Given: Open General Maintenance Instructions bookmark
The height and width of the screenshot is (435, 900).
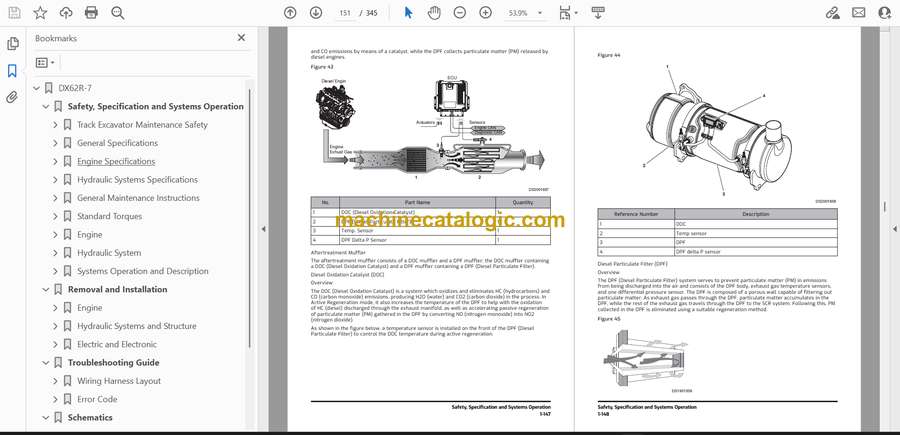Looking at the screenshot, I should tap(138, 198).
